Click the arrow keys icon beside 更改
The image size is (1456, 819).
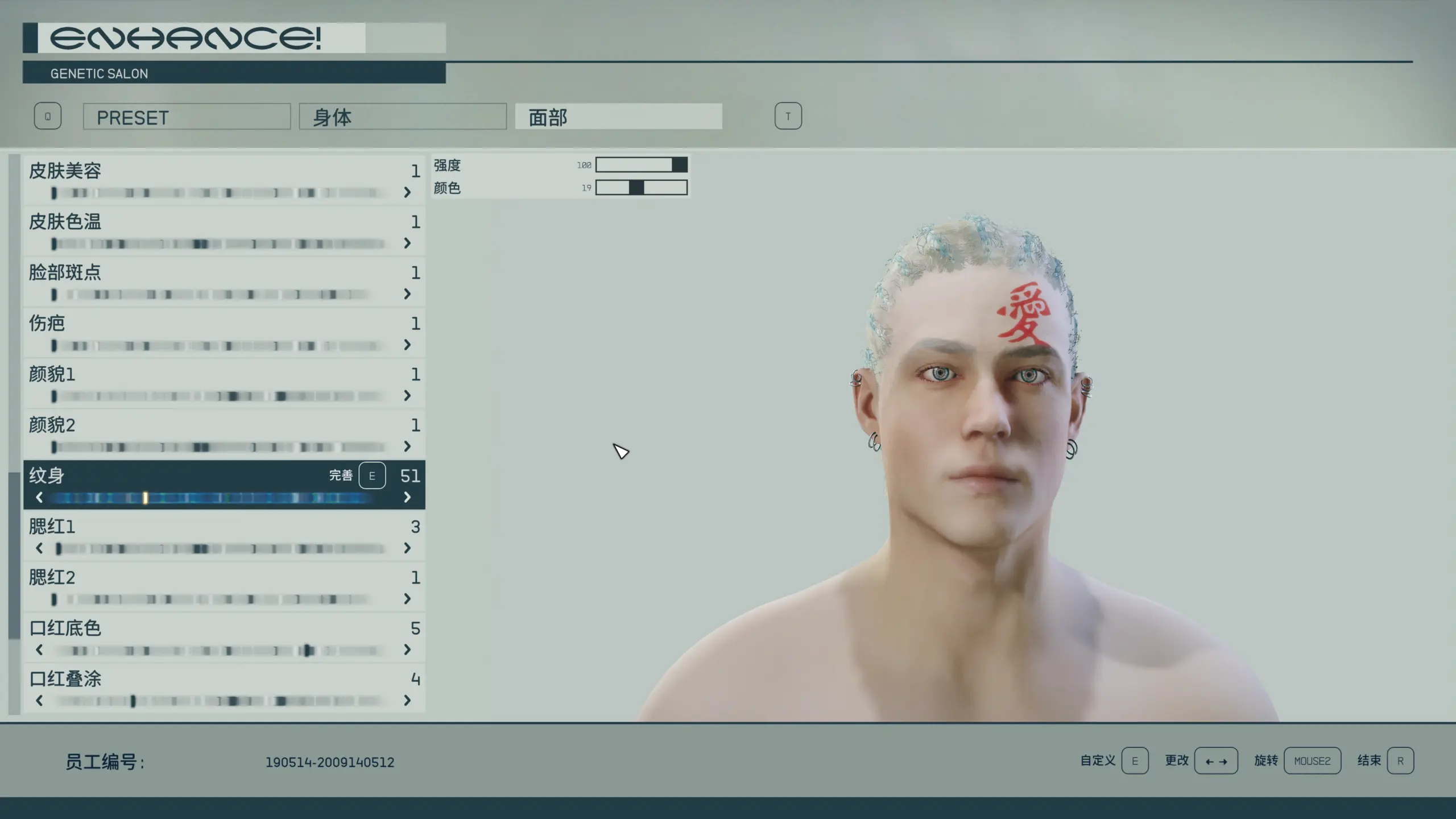1216,760
